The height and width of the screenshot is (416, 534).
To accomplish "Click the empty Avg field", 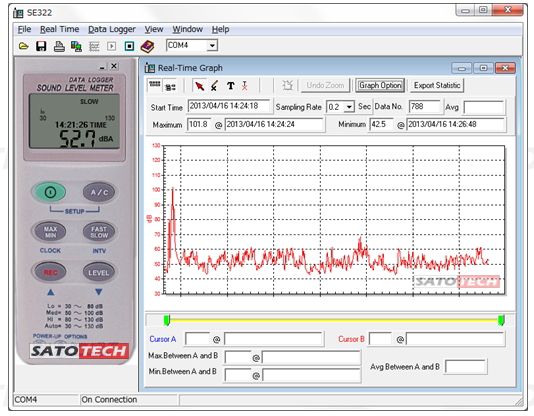I will click(484, 107).
